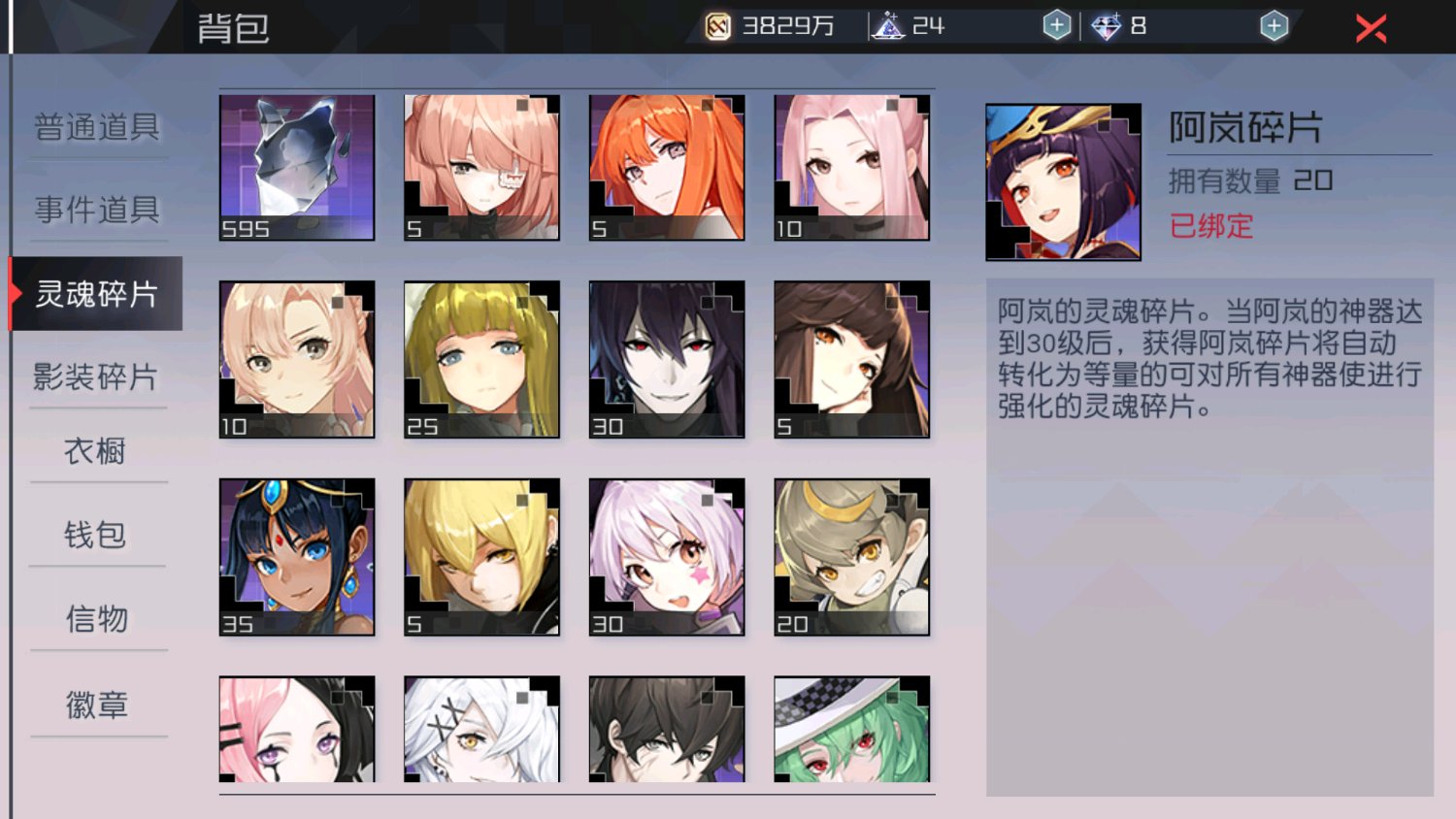Open the 衣橱 wardrobe tab
This screenshot has height=819, width=1456.
pos(95,451)
